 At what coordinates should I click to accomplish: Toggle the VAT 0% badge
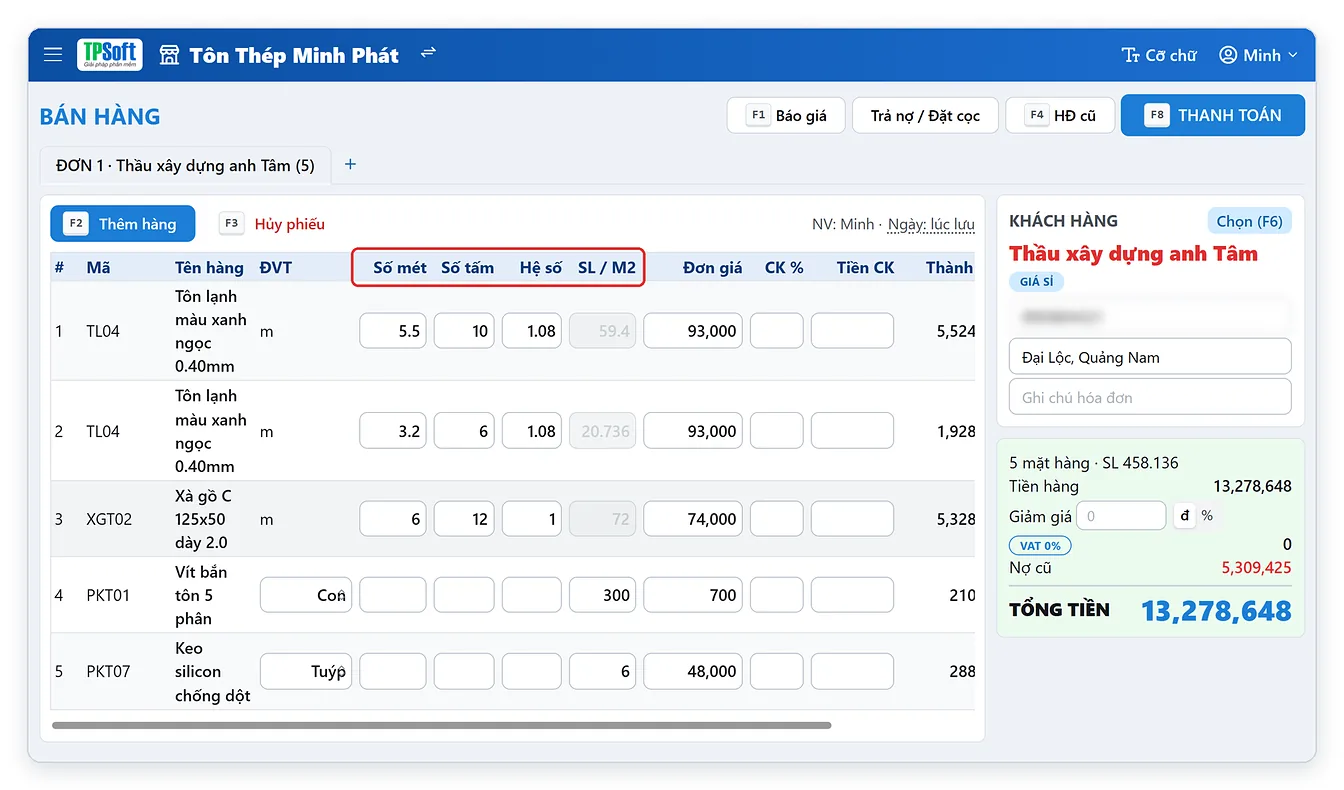(x=1040, y=545)
